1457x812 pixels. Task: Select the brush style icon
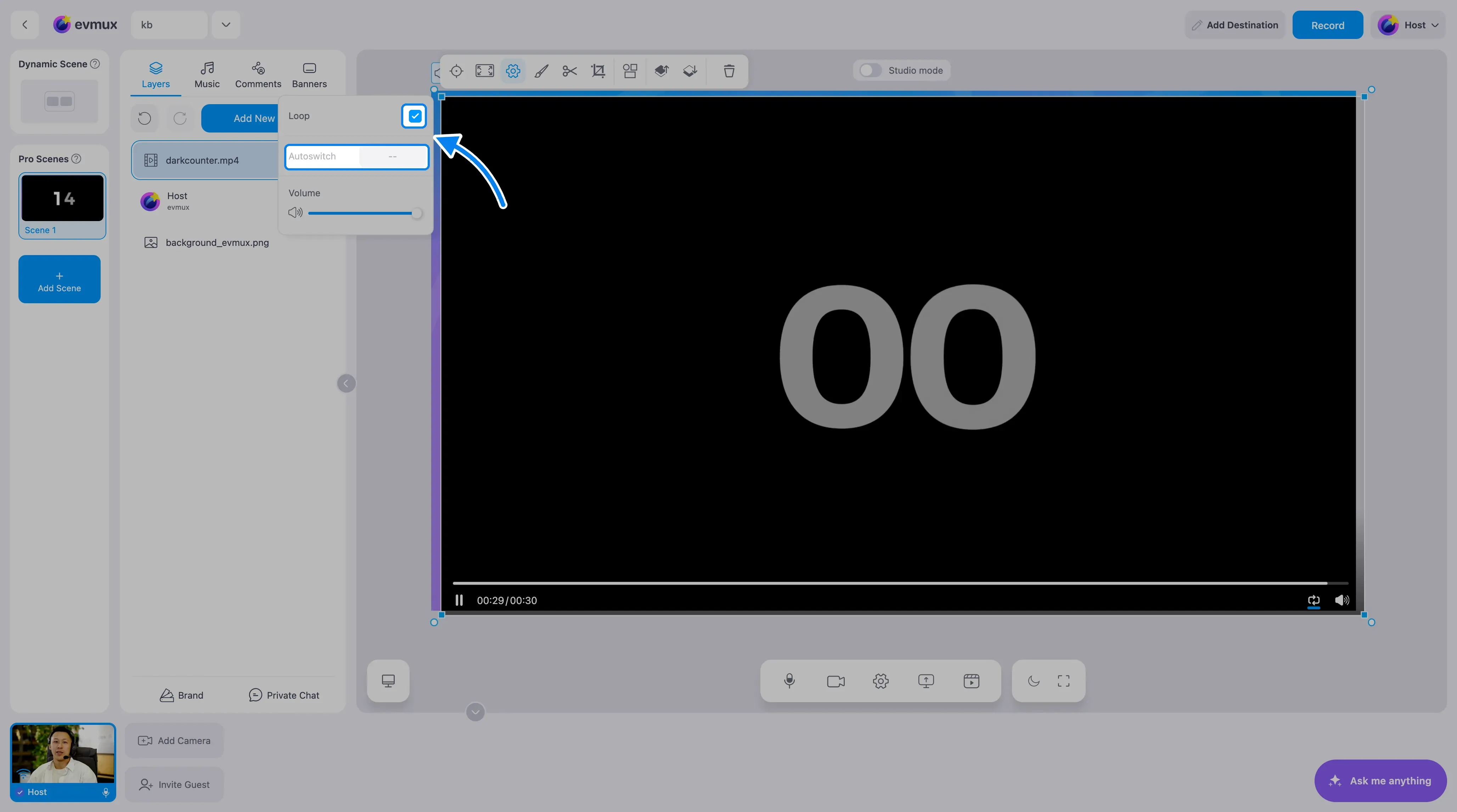click(x=541, y=71)
